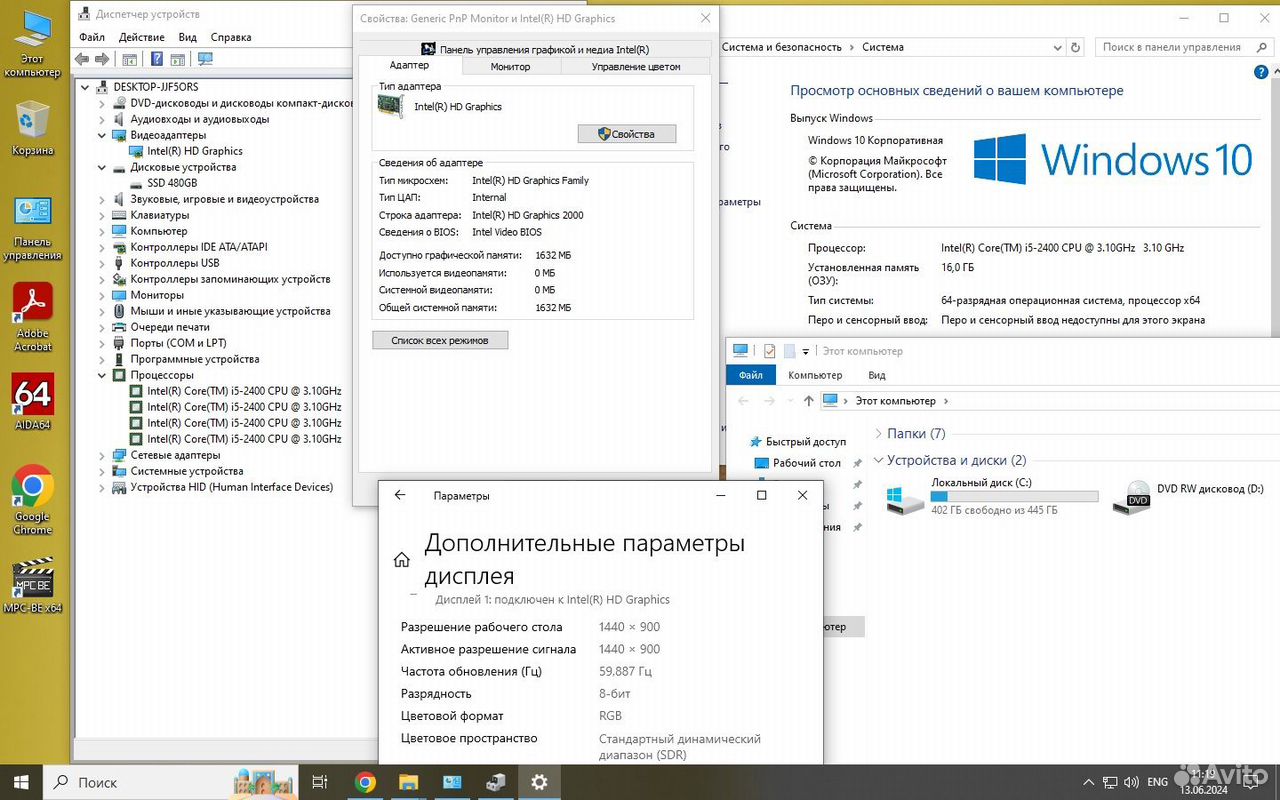Open the Панель управления desktop shortcut
This screenshot has width=1280, height=800.
click(32, 228)
